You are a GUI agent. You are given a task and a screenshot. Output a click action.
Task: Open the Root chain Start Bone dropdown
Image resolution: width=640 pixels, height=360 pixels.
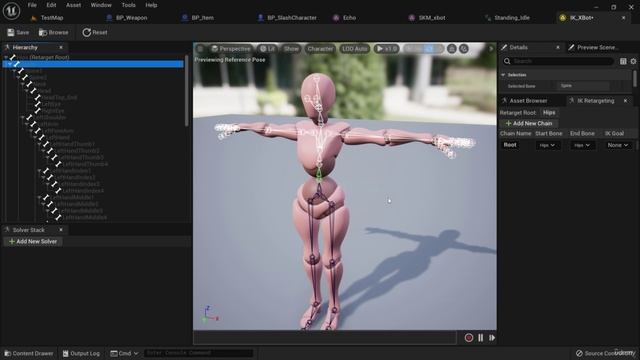(547, 145)
